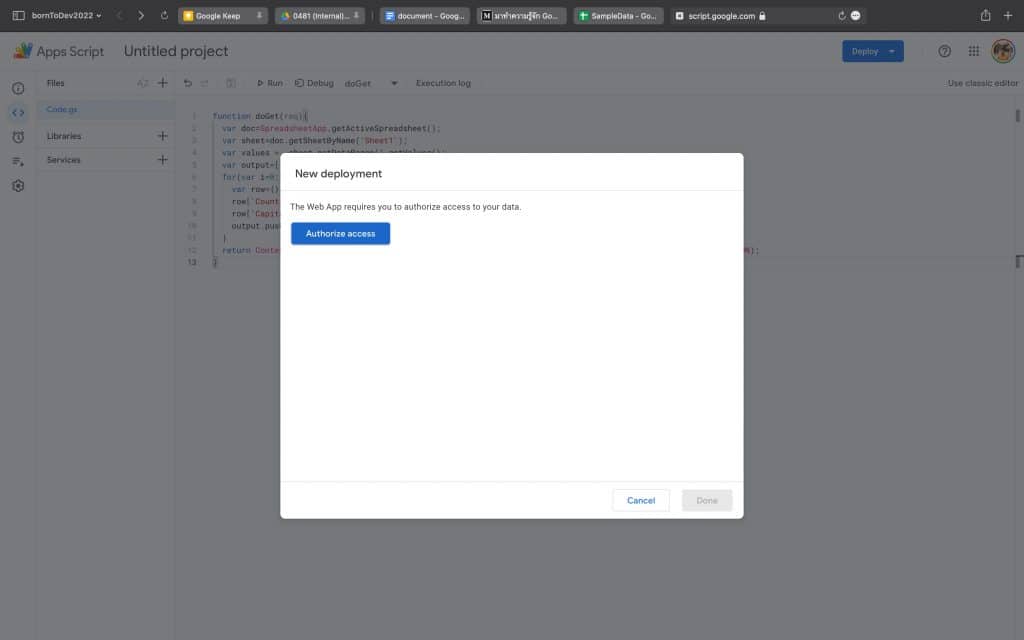Viewport: 1024px width, 640px height.
Task: Open the Executions panel icon
Action: (18, 160)
